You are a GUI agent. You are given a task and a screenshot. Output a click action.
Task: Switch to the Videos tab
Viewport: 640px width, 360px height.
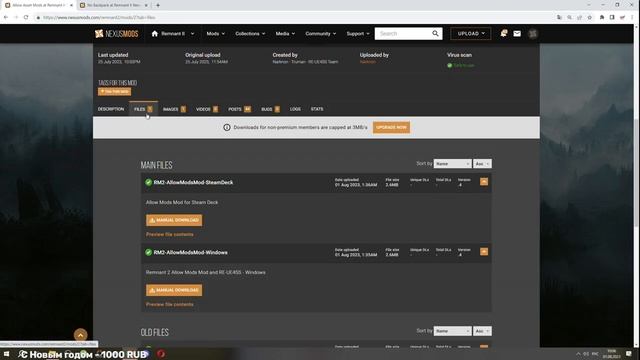pyautogui.click(x=207, y=109)
